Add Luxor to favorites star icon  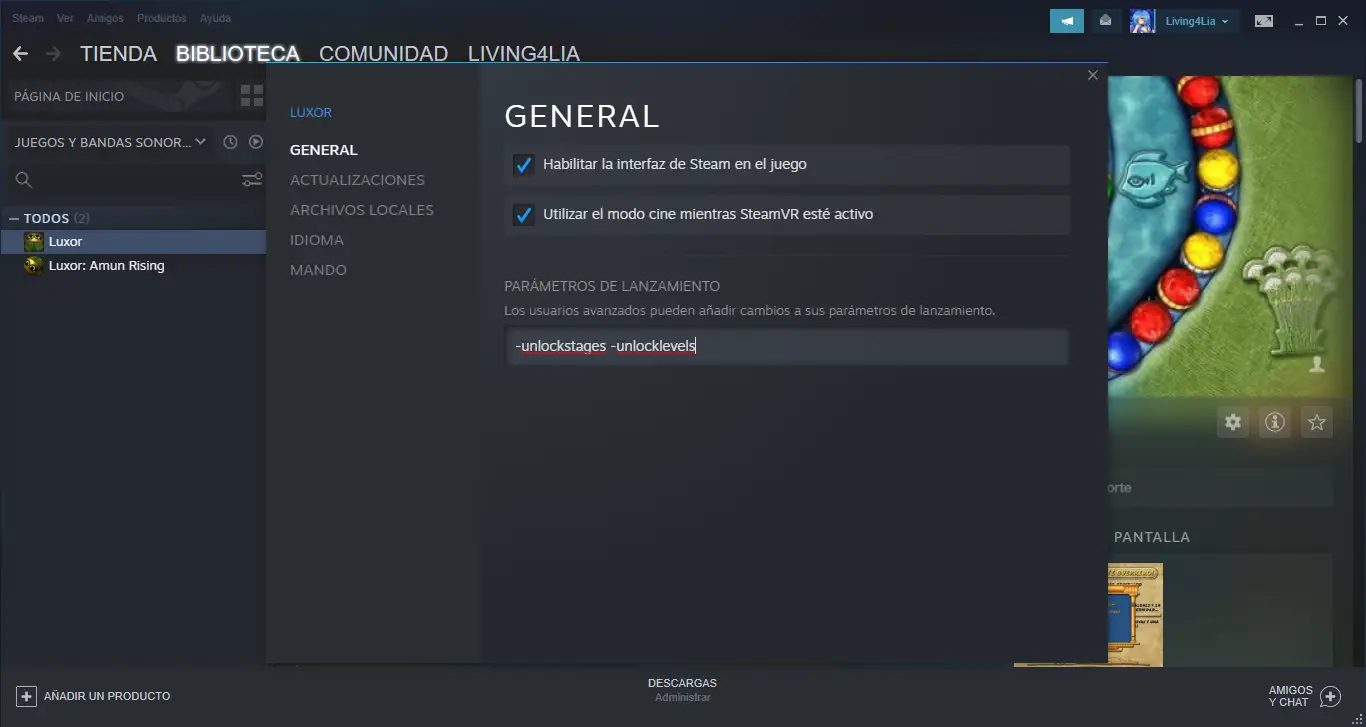pyautogui.click(x=1317, y=422)
